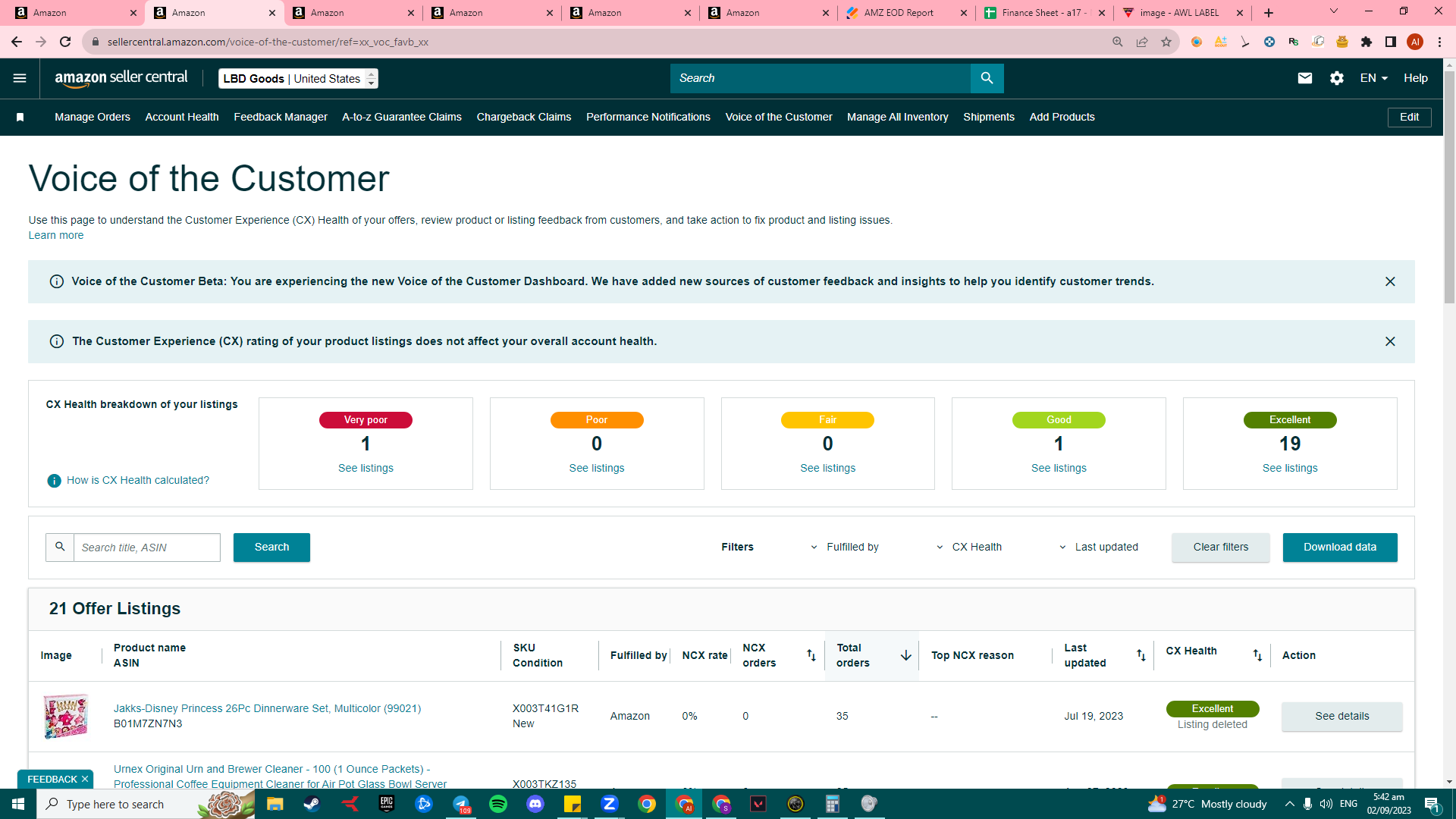Show hidden system tray icons
The height and width of the screenshot is (819, 1456).
(x=1290, y=804)
